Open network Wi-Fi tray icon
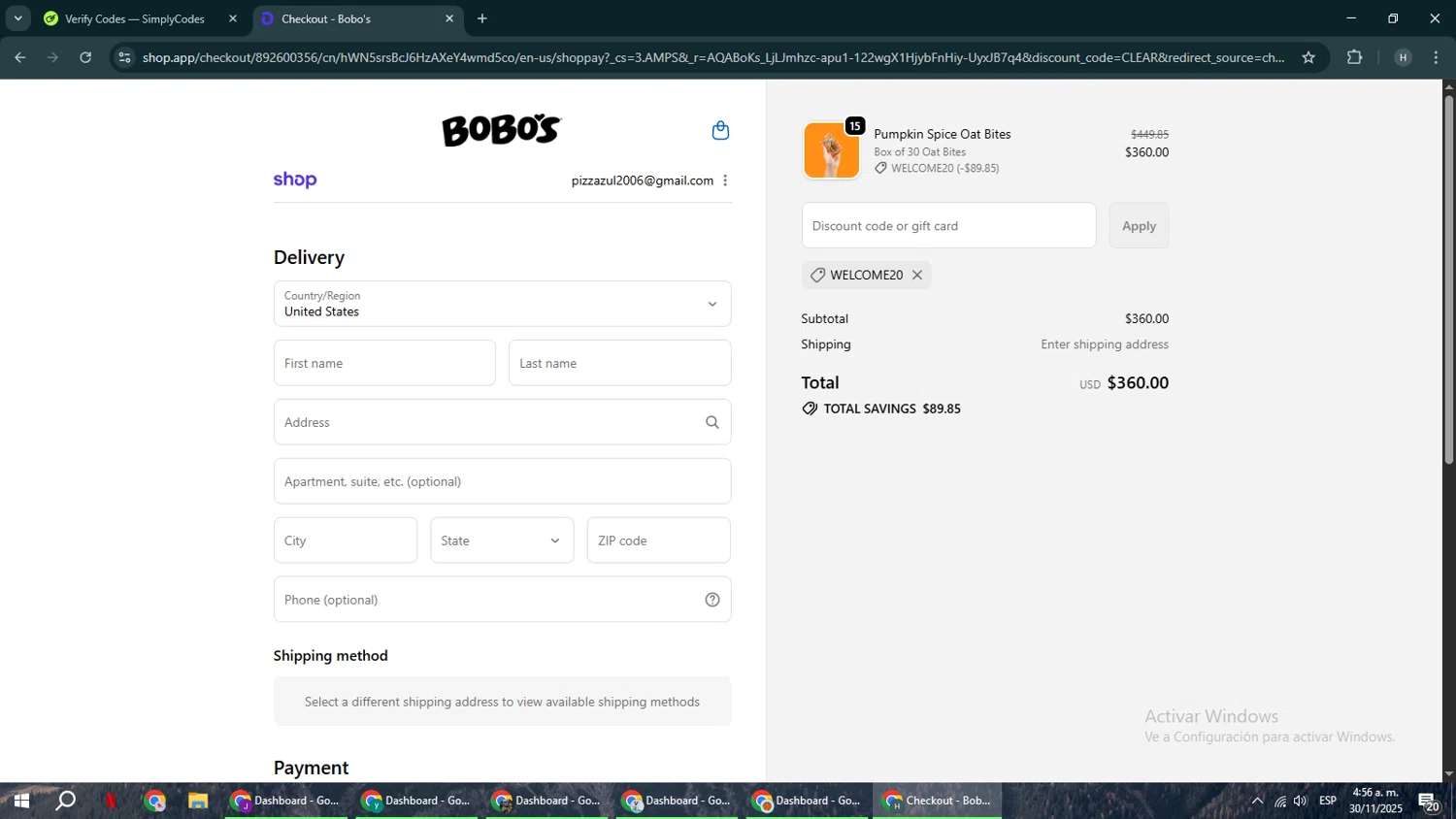The height and width of the screenshot is (819, 1456). [x=1280, y=801]
